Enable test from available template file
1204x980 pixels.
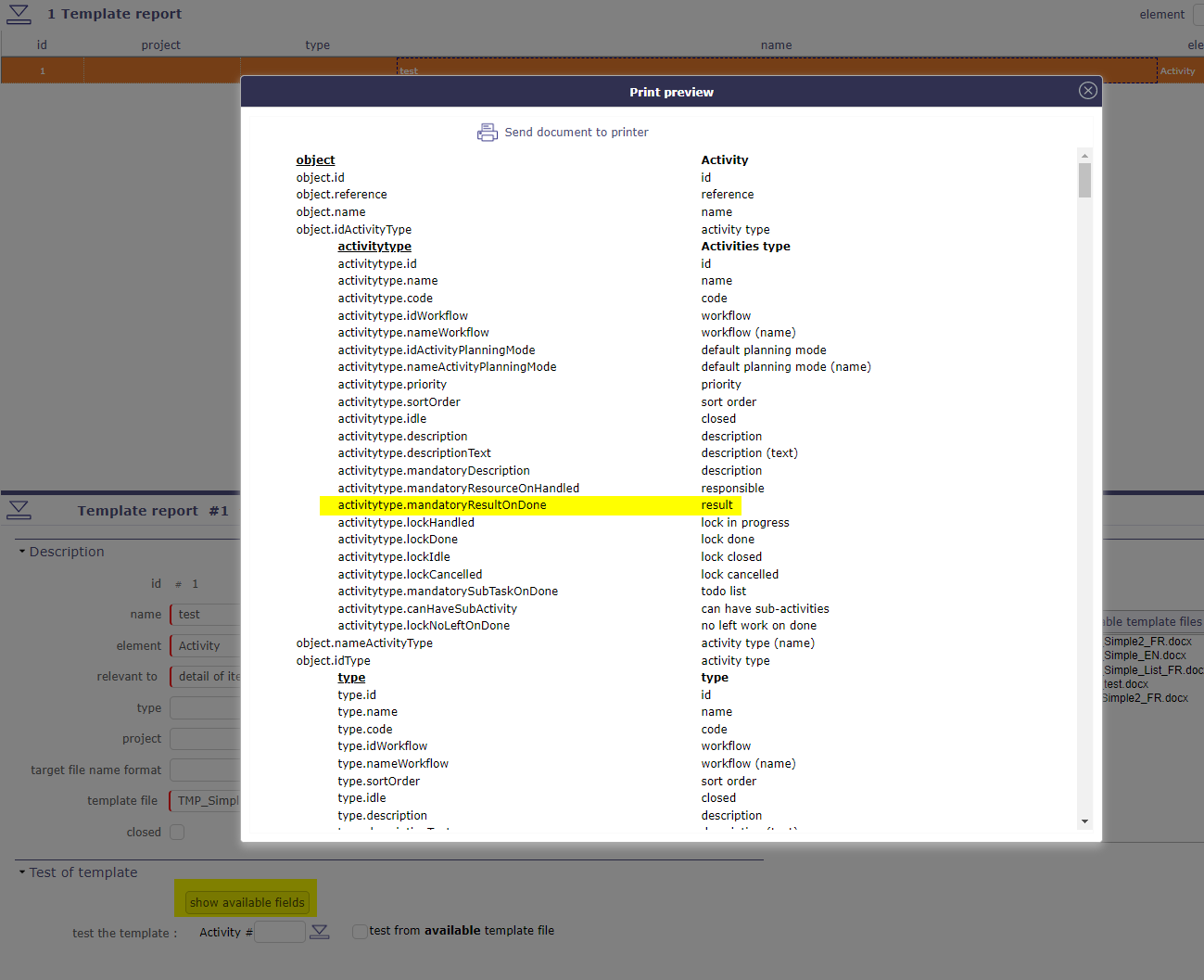click(x=360, y=931)
